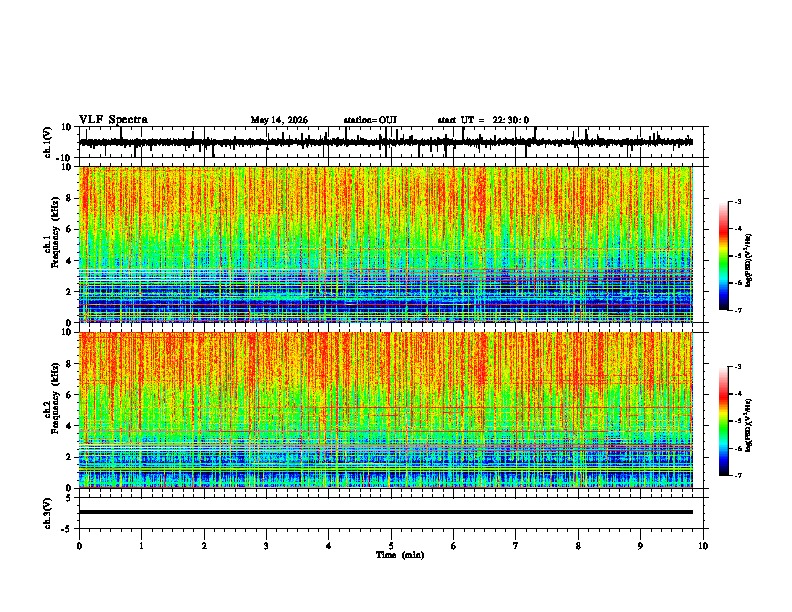Select the 5 minute tick on time axis
Screen dimensions: 792x612
coord(391,546)
